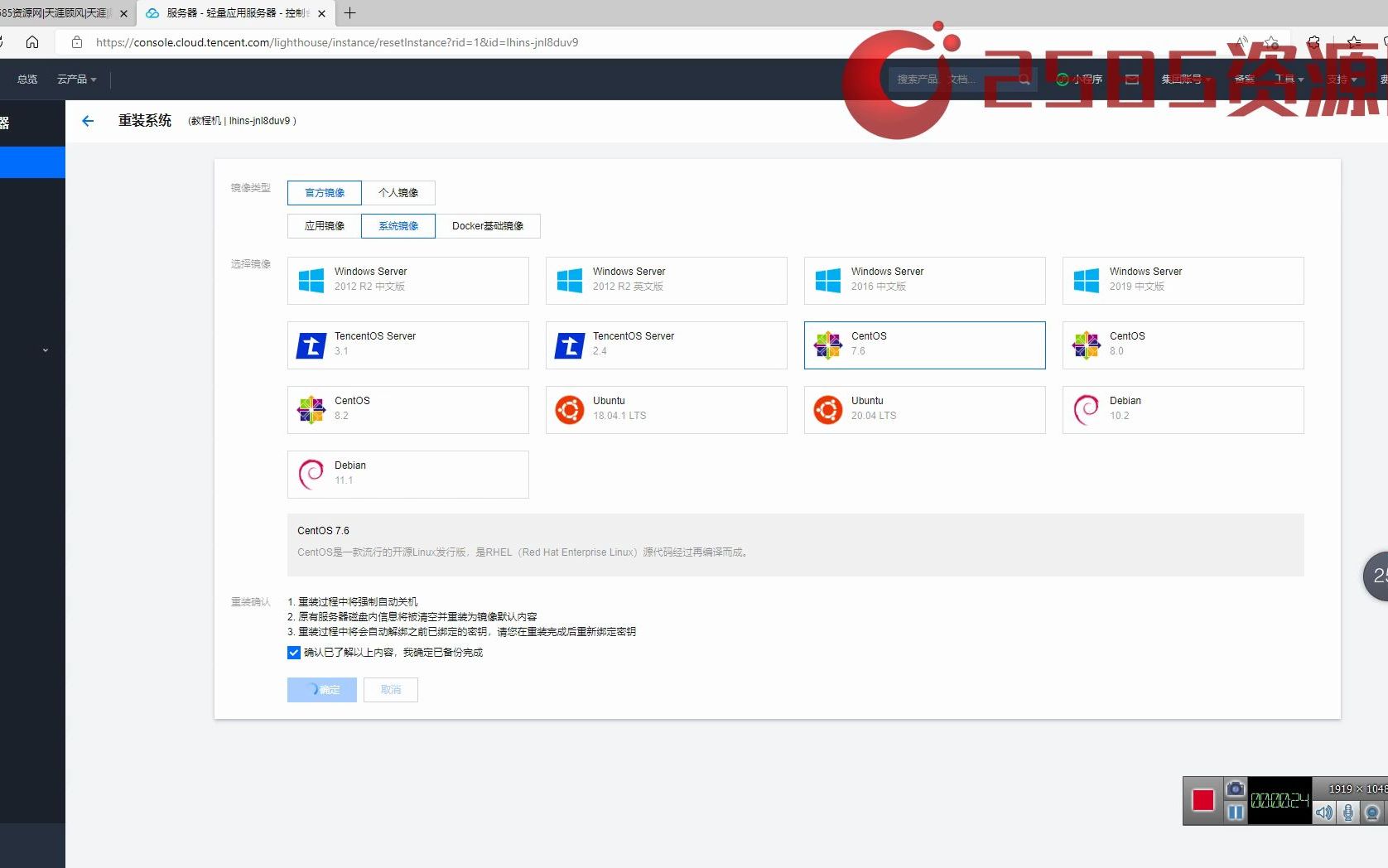Switch to the 85资源网 browser tab
This screenshot has width=1388, height=868.
point(55,13)
